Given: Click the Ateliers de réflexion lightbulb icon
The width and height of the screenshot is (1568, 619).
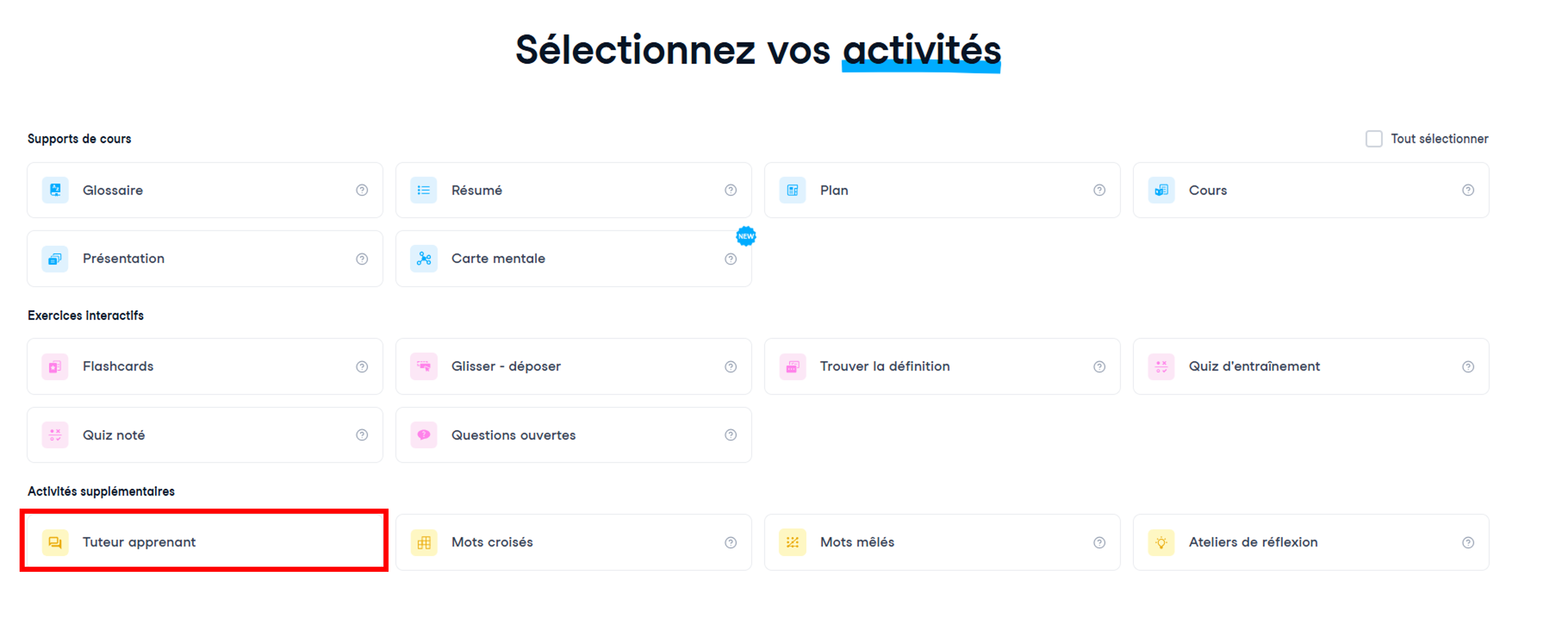Looking at the screenshot, I should click(x=1161, y=543).
